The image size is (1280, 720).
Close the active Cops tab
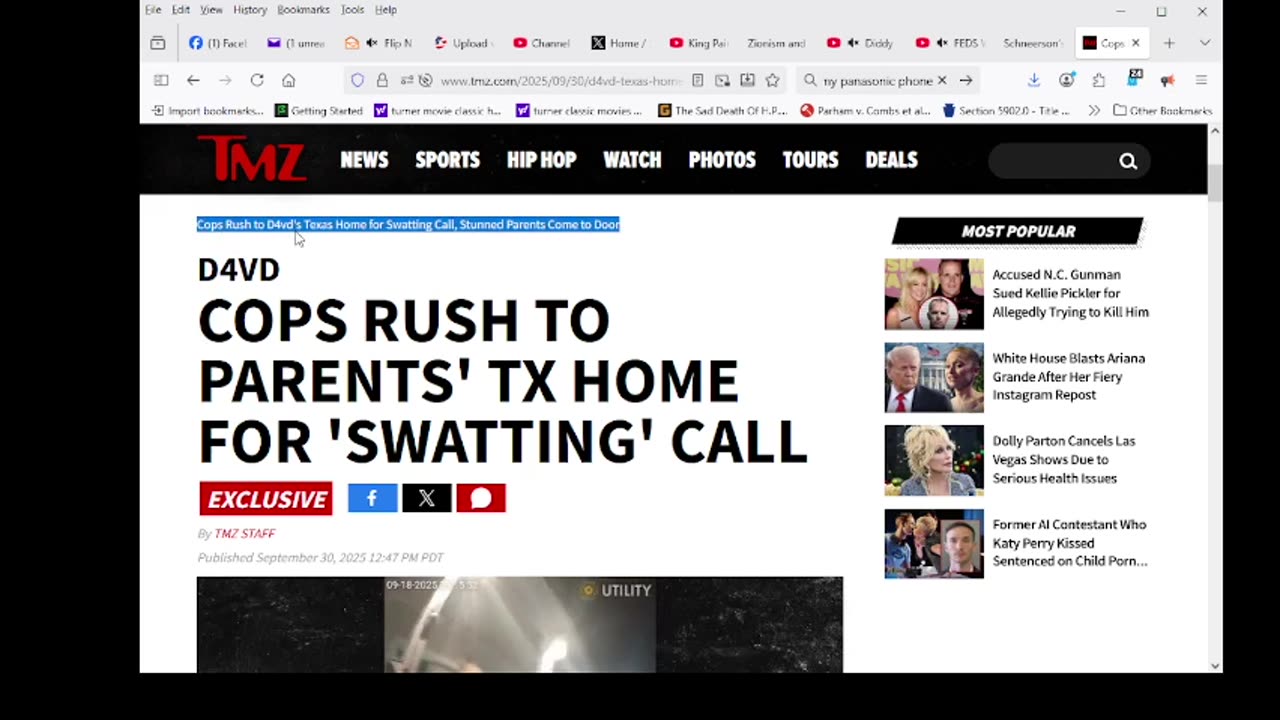coord(1135,43)
